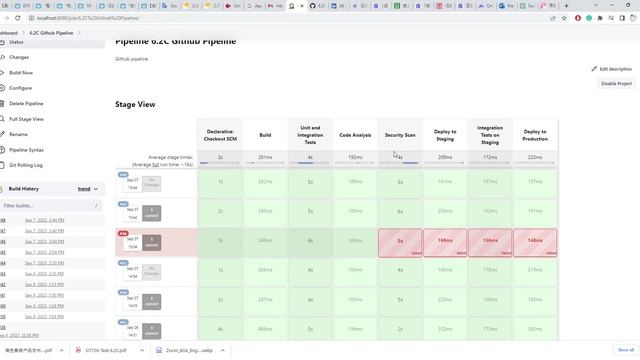Open a new browser tab with plus

pyautogui.click(x=566, y=6)
